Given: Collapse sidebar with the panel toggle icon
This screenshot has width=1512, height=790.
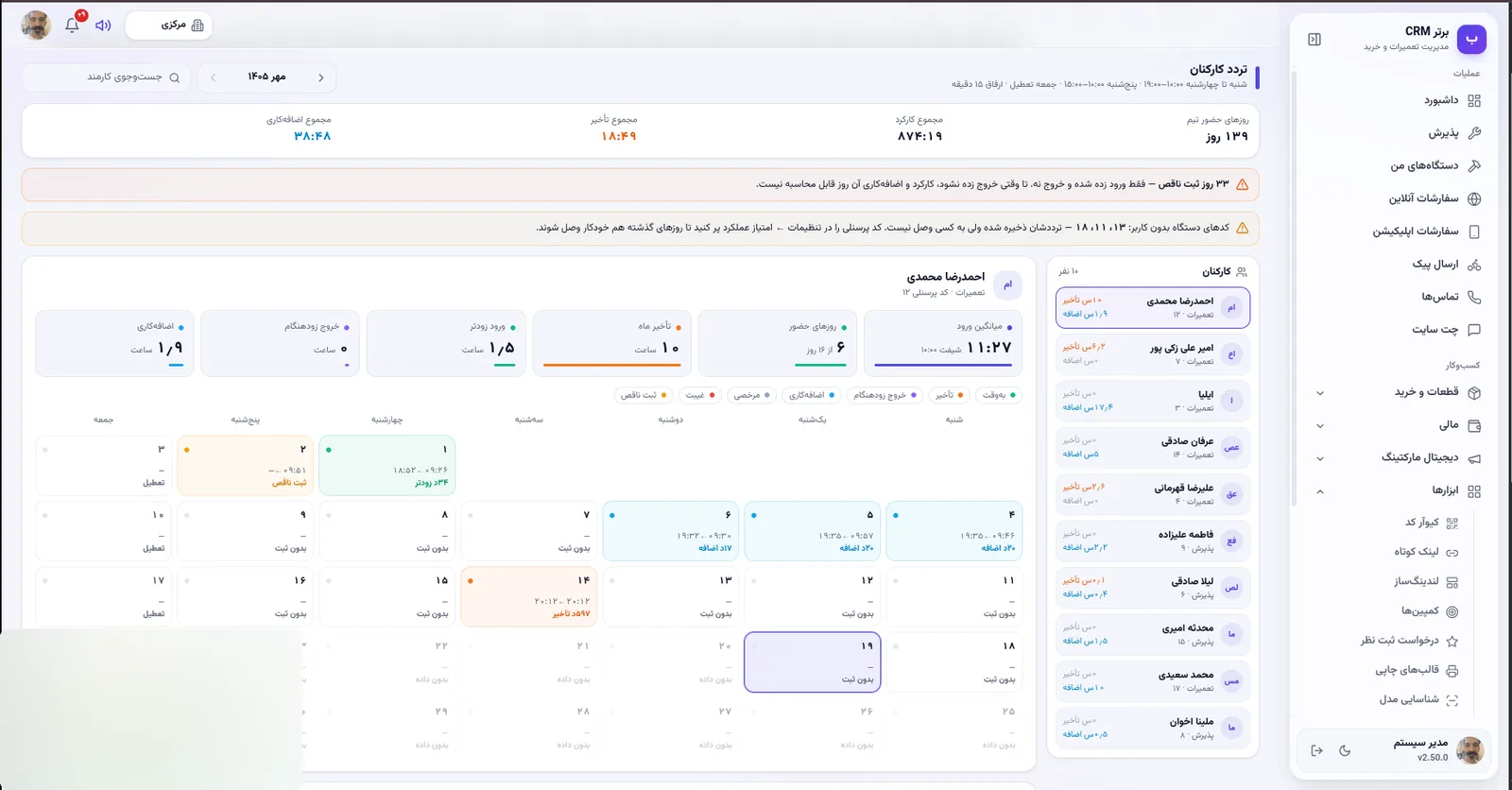Looking at the screenshot, I should [1314, 39].
